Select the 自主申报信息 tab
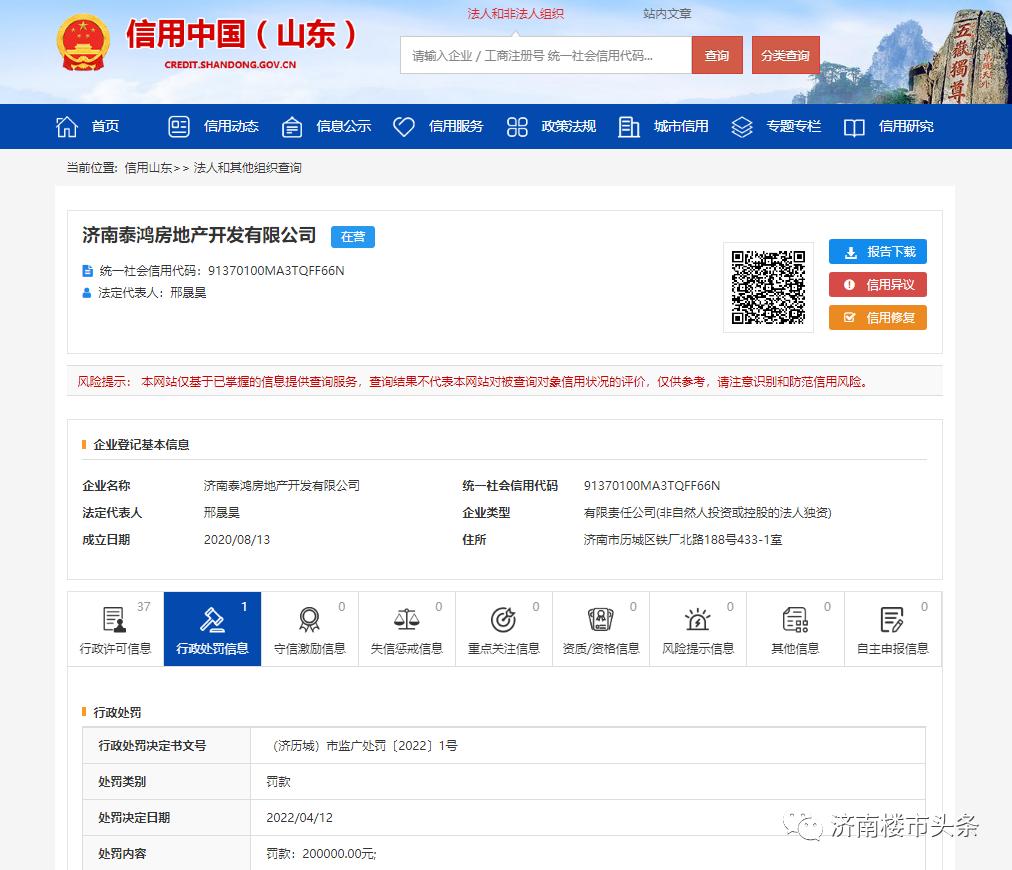This screenshot has height=870, width=1012. pyautogui.click(x=890, y=628)
